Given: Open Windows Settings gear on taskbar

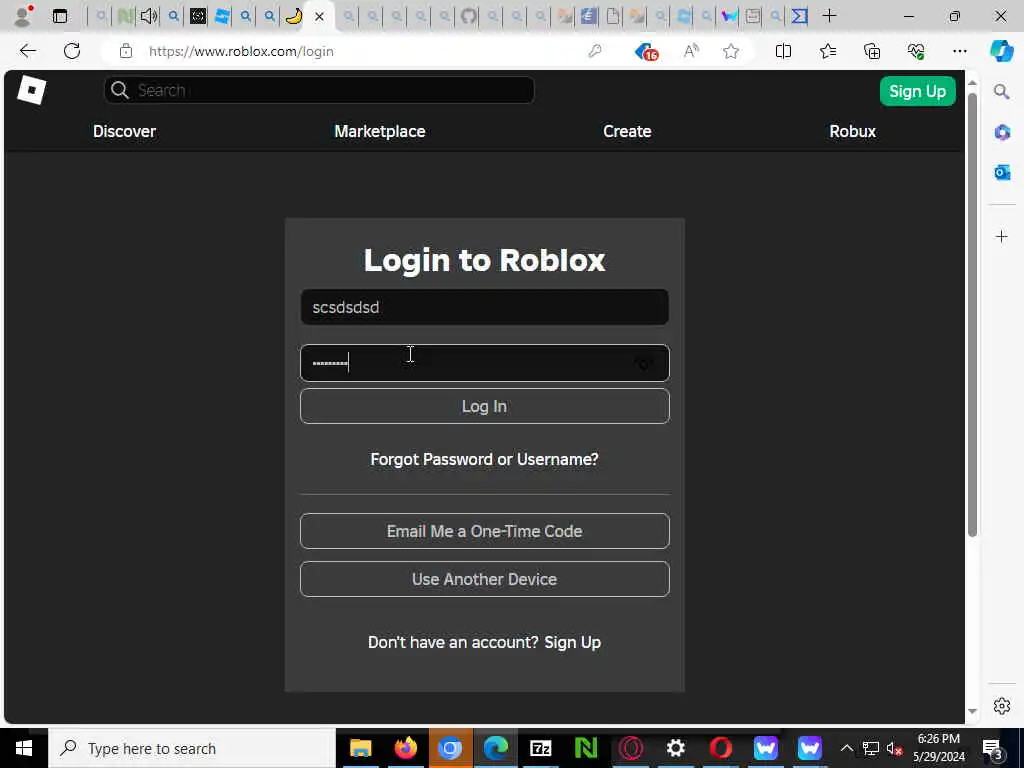Looking at the screenshot, I should [676, 748].
